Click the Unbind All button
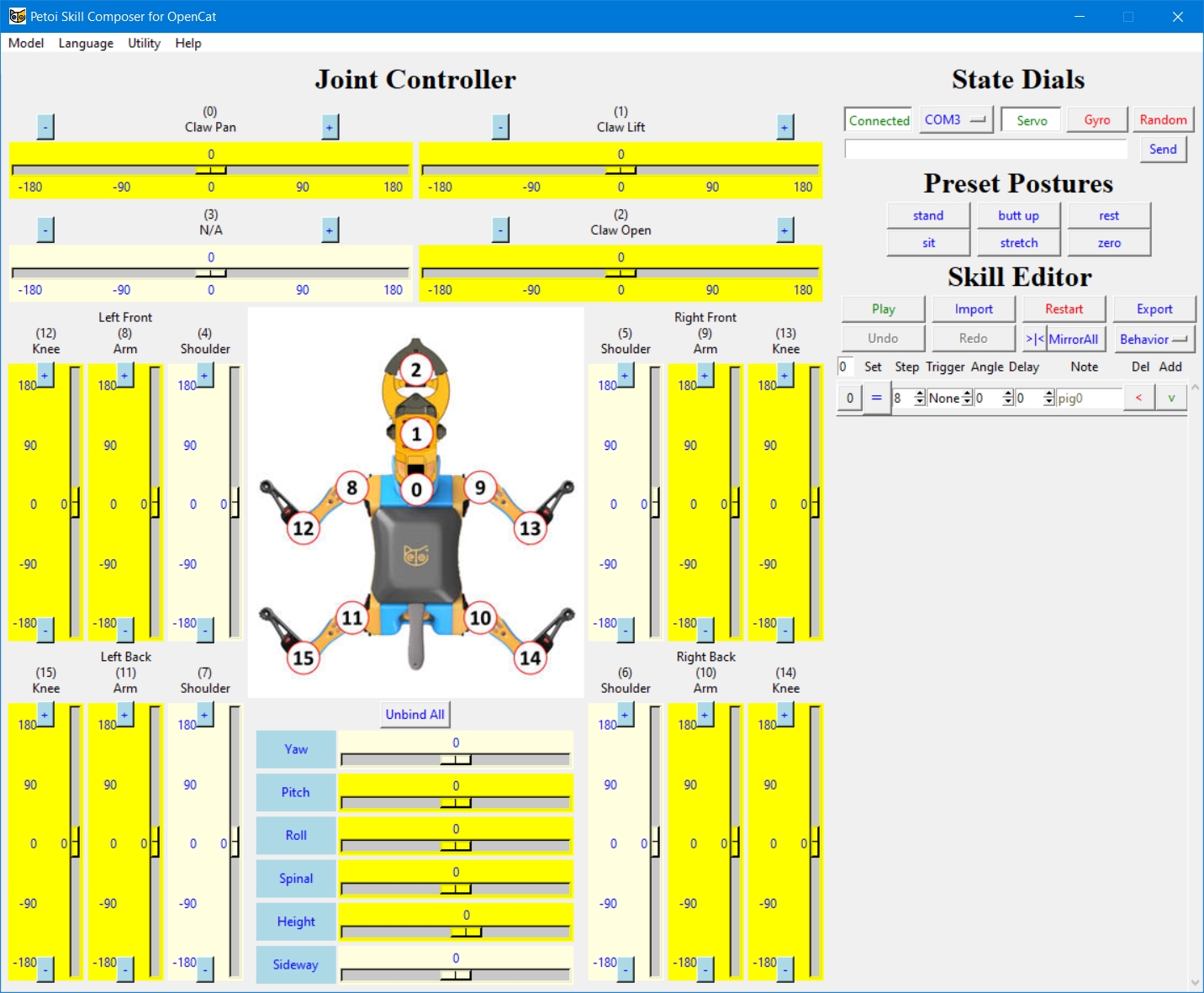1204x993 pixels. [x=415, y=715]
